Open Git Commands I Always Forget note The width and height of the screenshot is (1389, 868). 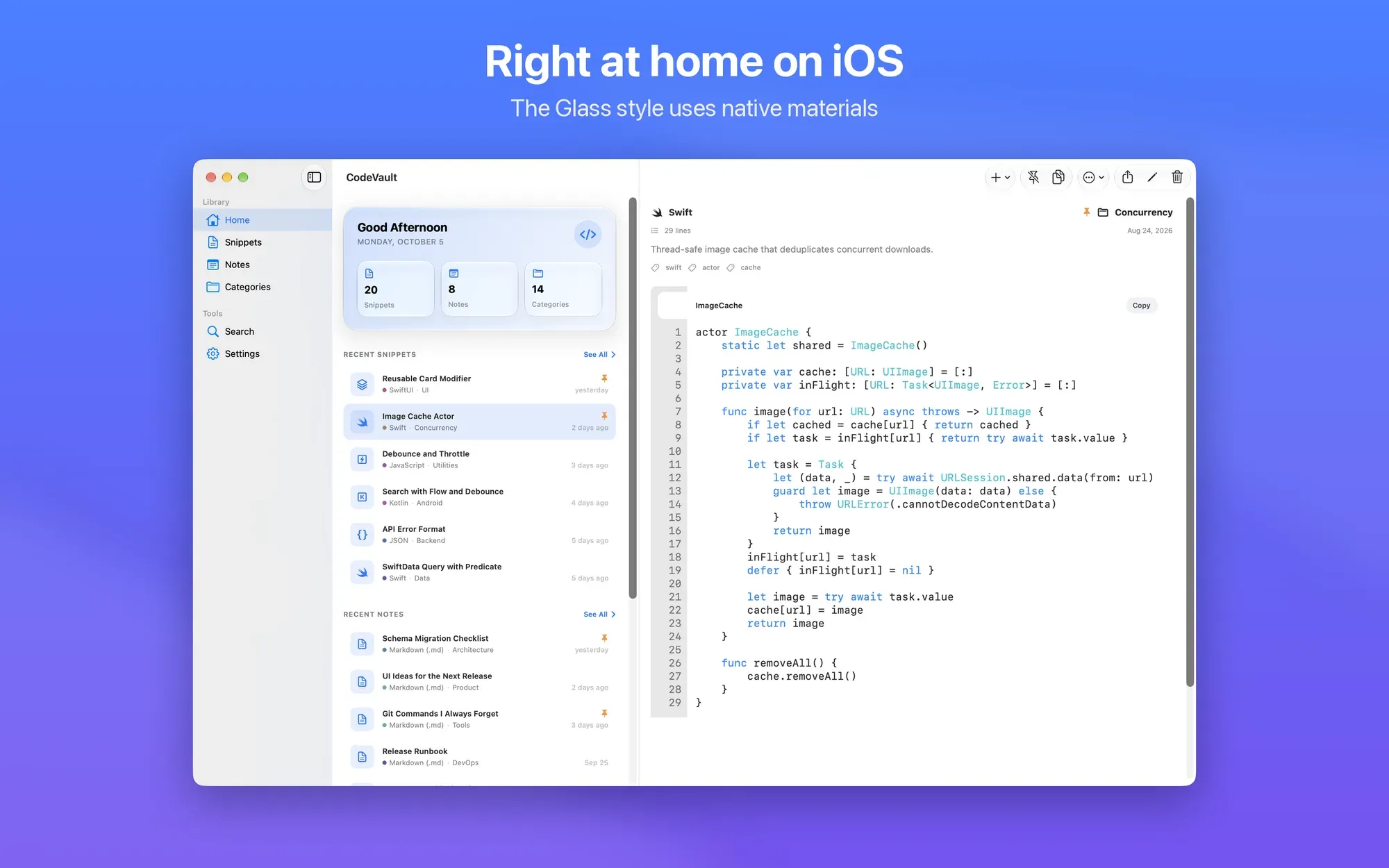click(479, 719)
